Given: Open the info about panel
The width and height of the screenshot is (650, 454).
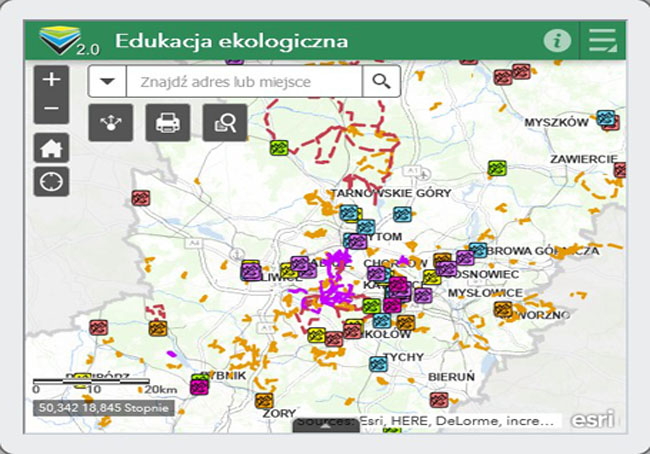Looking at the screenshot, I should click(x=557, y=41).
